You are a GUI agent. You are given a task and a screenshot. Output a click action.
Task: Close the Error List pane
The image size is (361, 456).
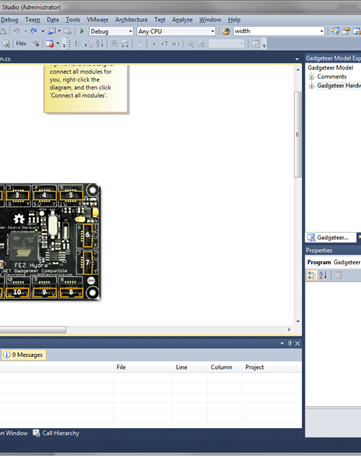point(297,343)
